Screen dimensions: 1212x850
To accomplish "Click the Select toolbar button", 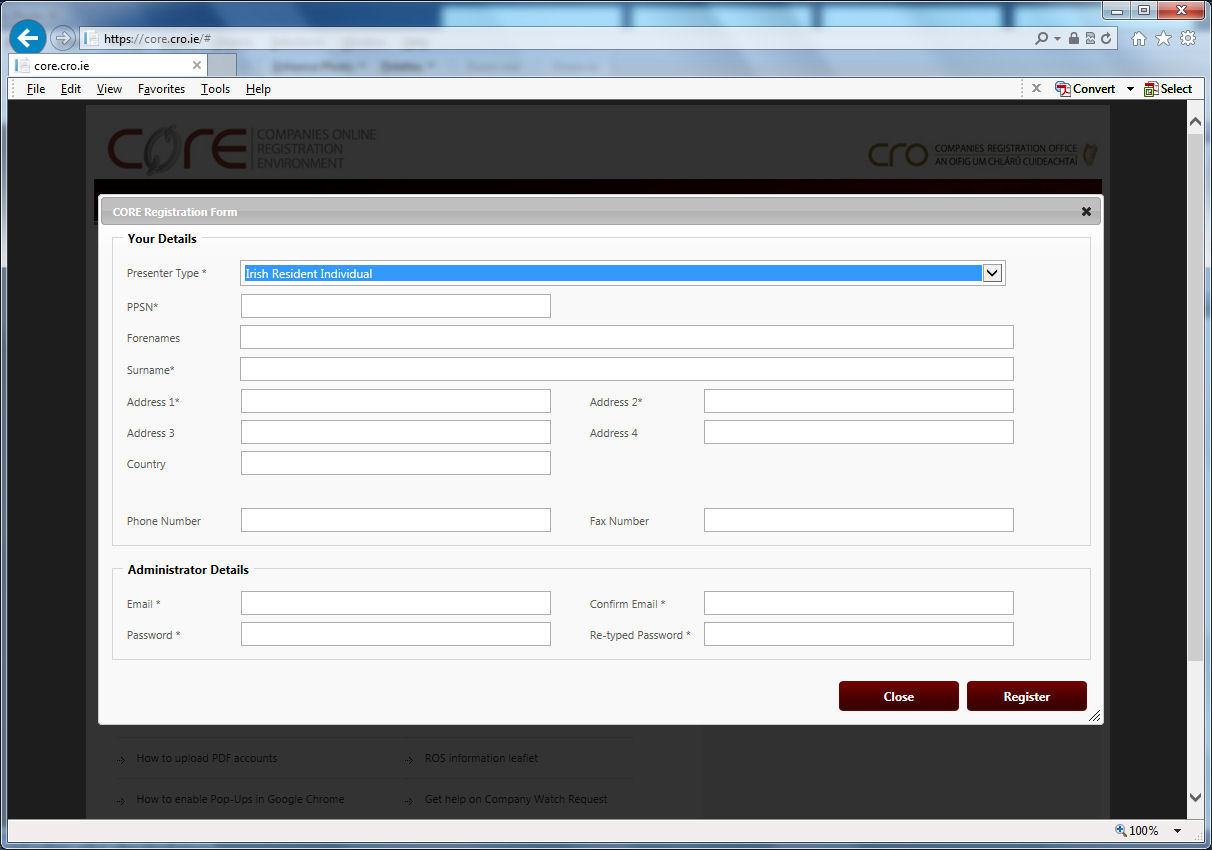I will (1168, 89).
